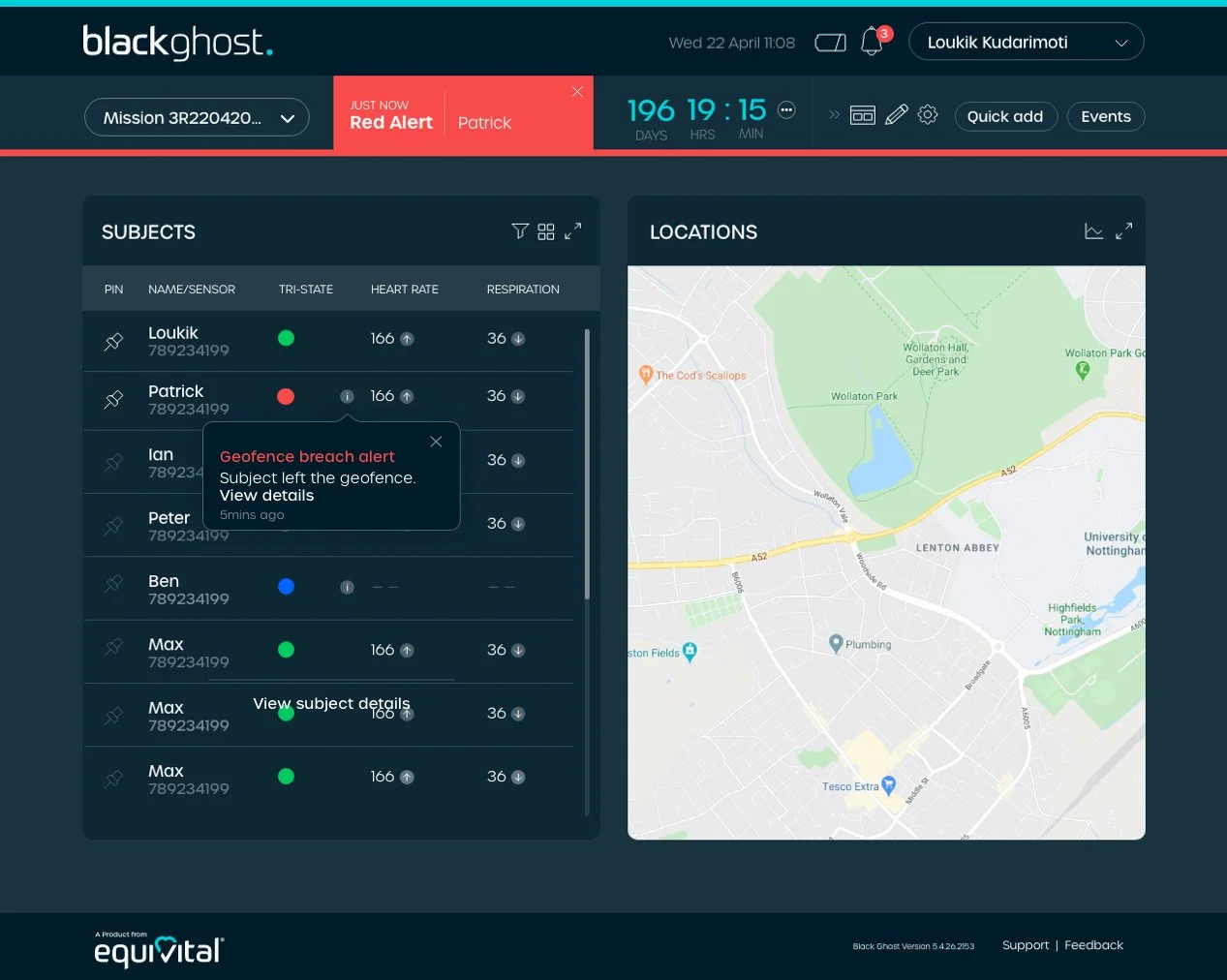The width and height of the screenshot is (1227, 980).
Task: Open the settings gear icon
Action: click(928, 114)
